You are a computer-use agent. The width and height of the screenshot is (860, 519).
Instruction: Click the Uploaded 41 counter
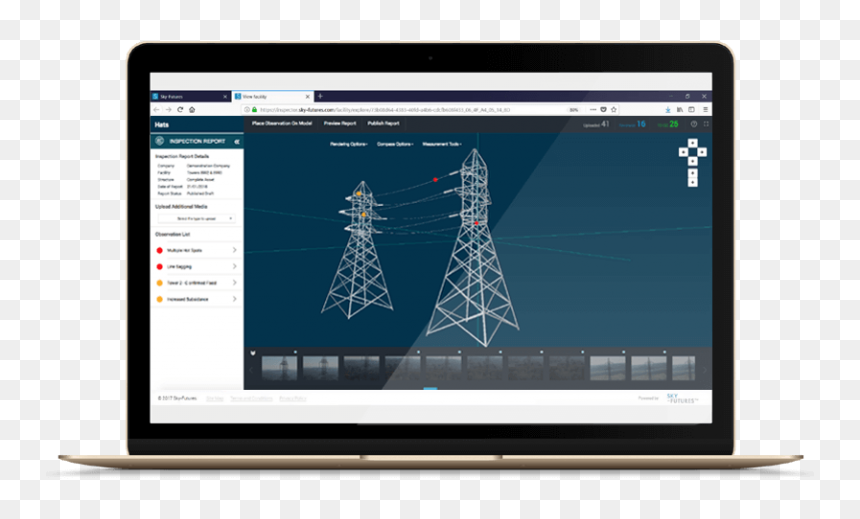coord(596,125)
